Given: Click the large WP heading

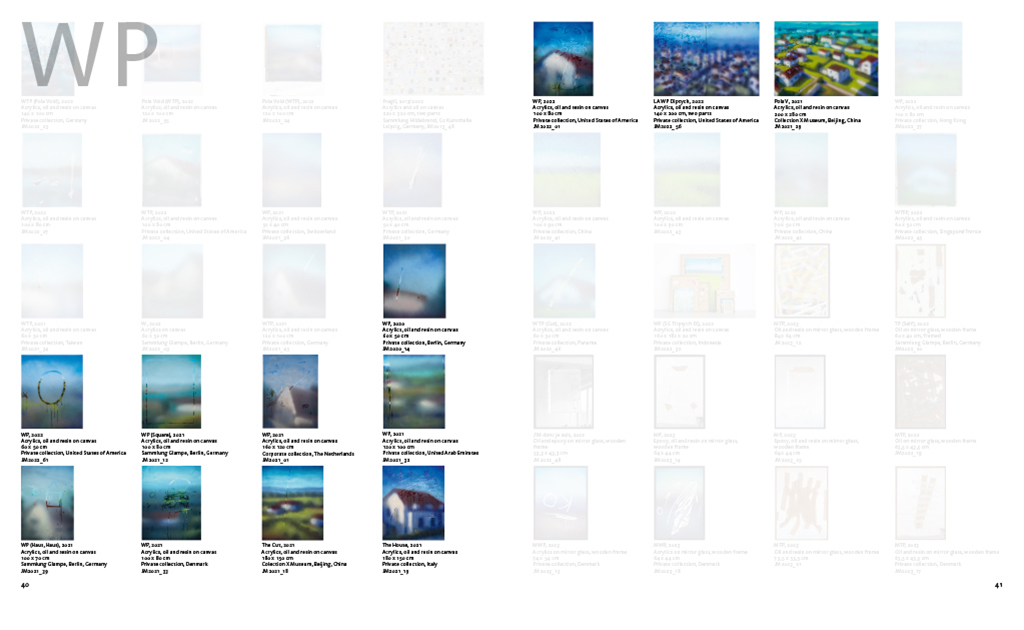Looking at the screenshot, I should coord(91,57).
